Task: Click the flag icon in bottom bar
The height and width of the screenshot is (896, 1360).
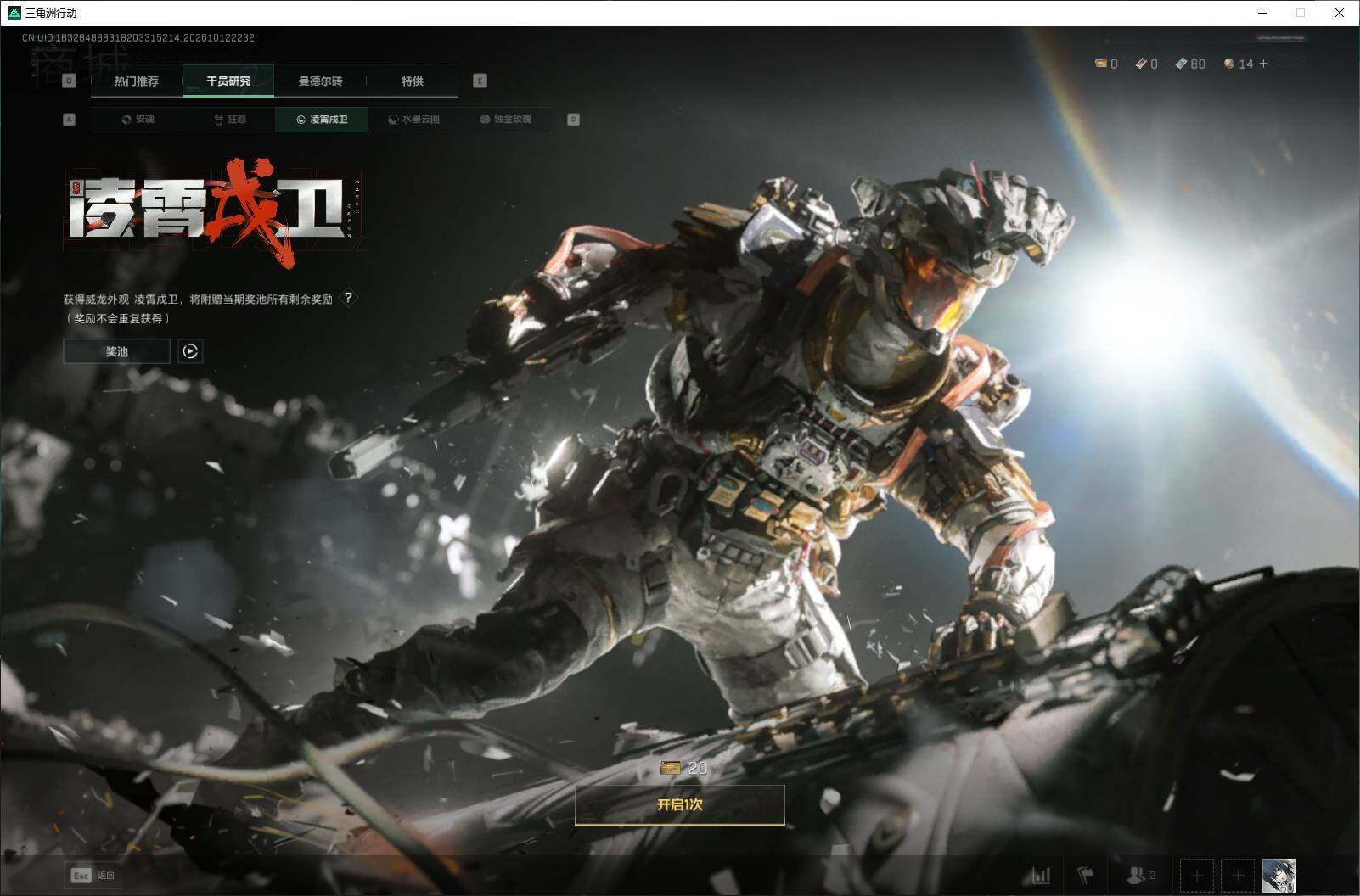Action: point(1086,875)
